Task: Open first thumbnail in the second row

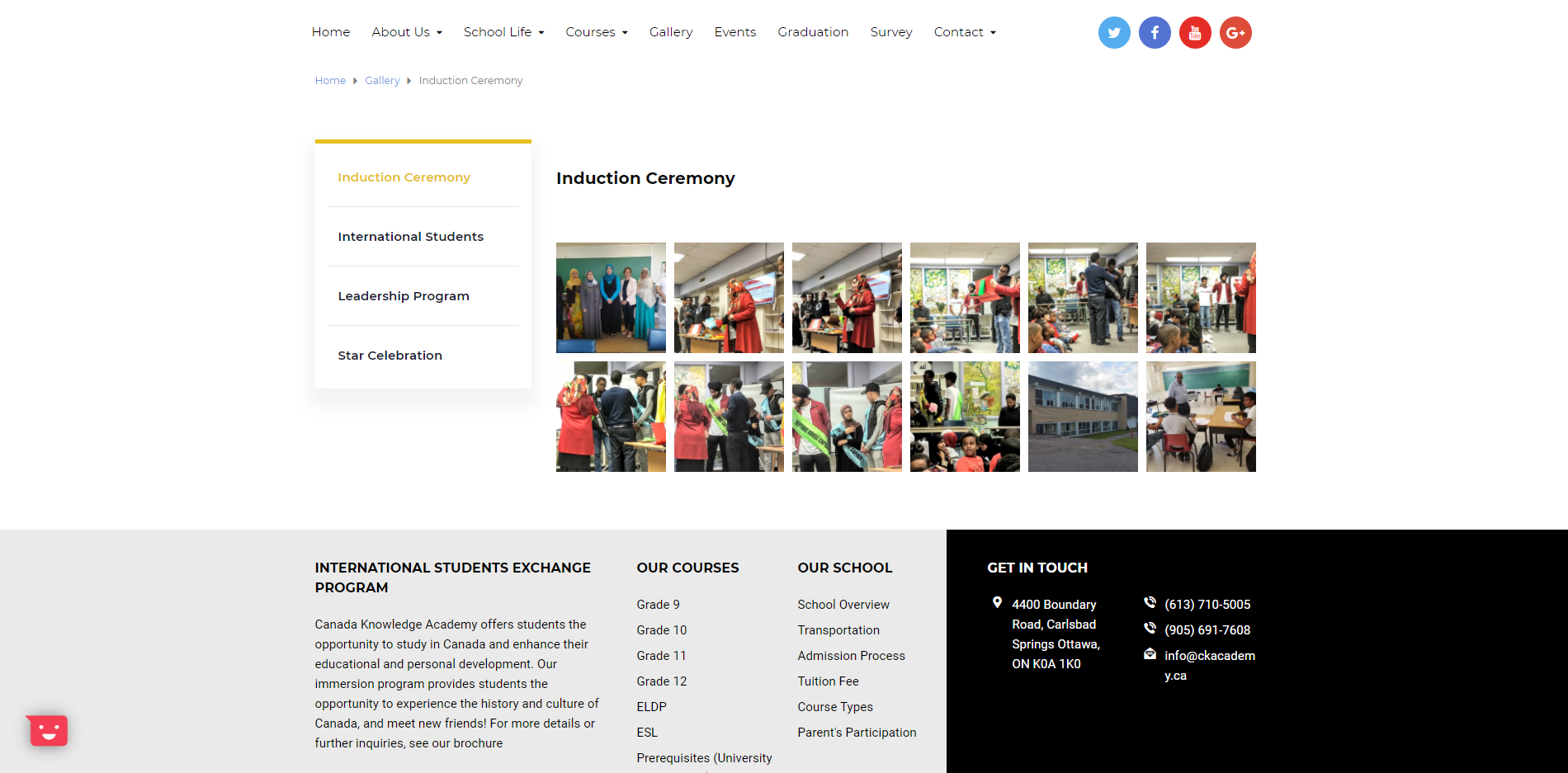Action: pos(611,417)
